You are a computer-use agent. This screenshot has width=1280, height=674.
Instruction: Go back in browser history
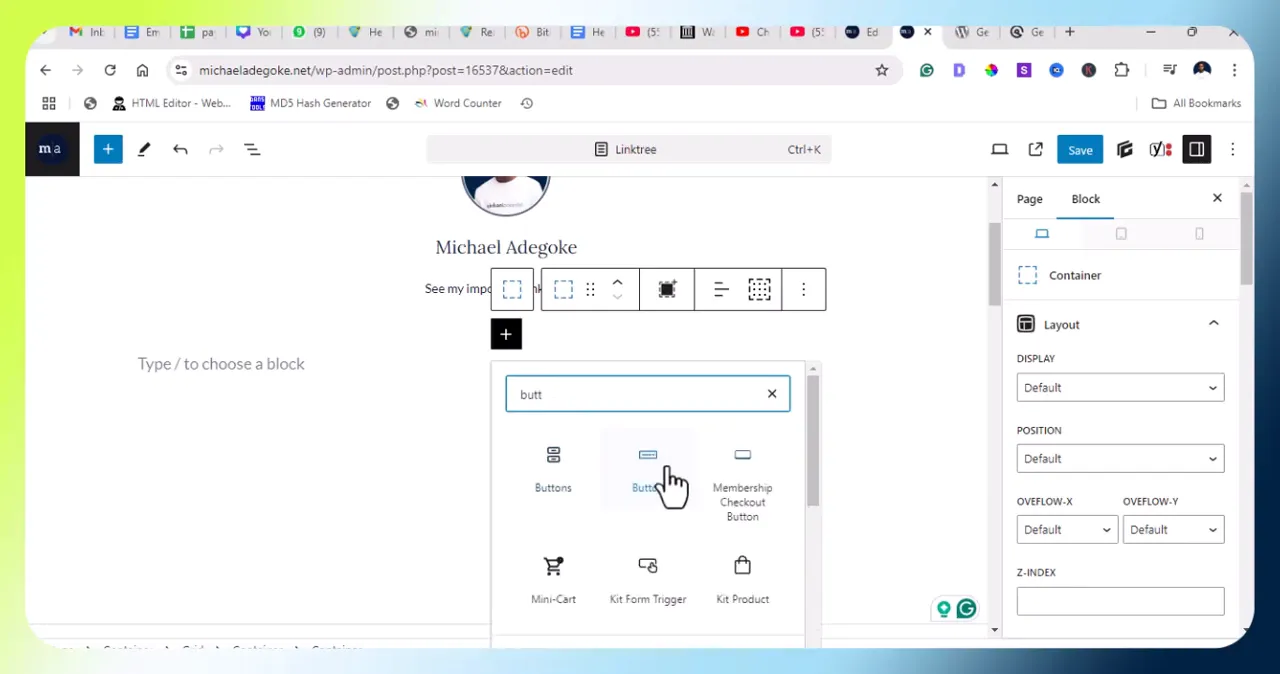point(45,70)
